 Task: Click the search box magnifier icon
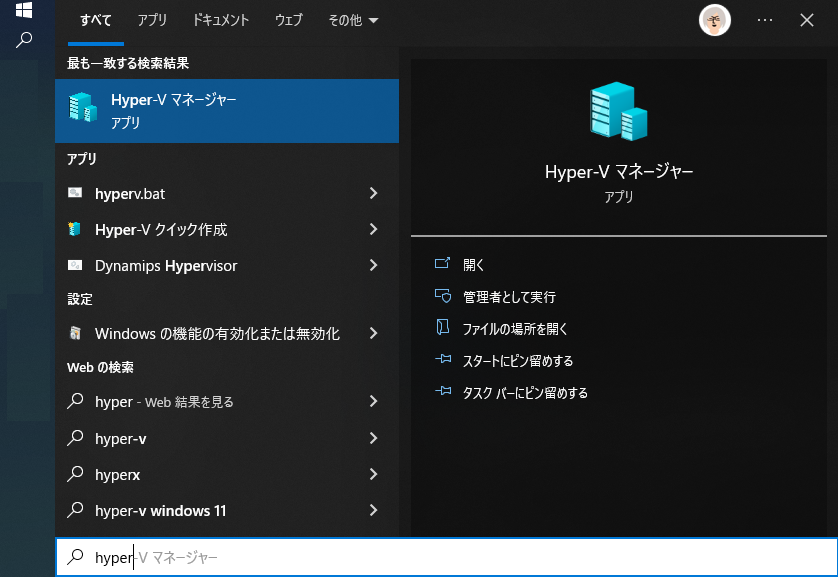click(x=75, y=557)
